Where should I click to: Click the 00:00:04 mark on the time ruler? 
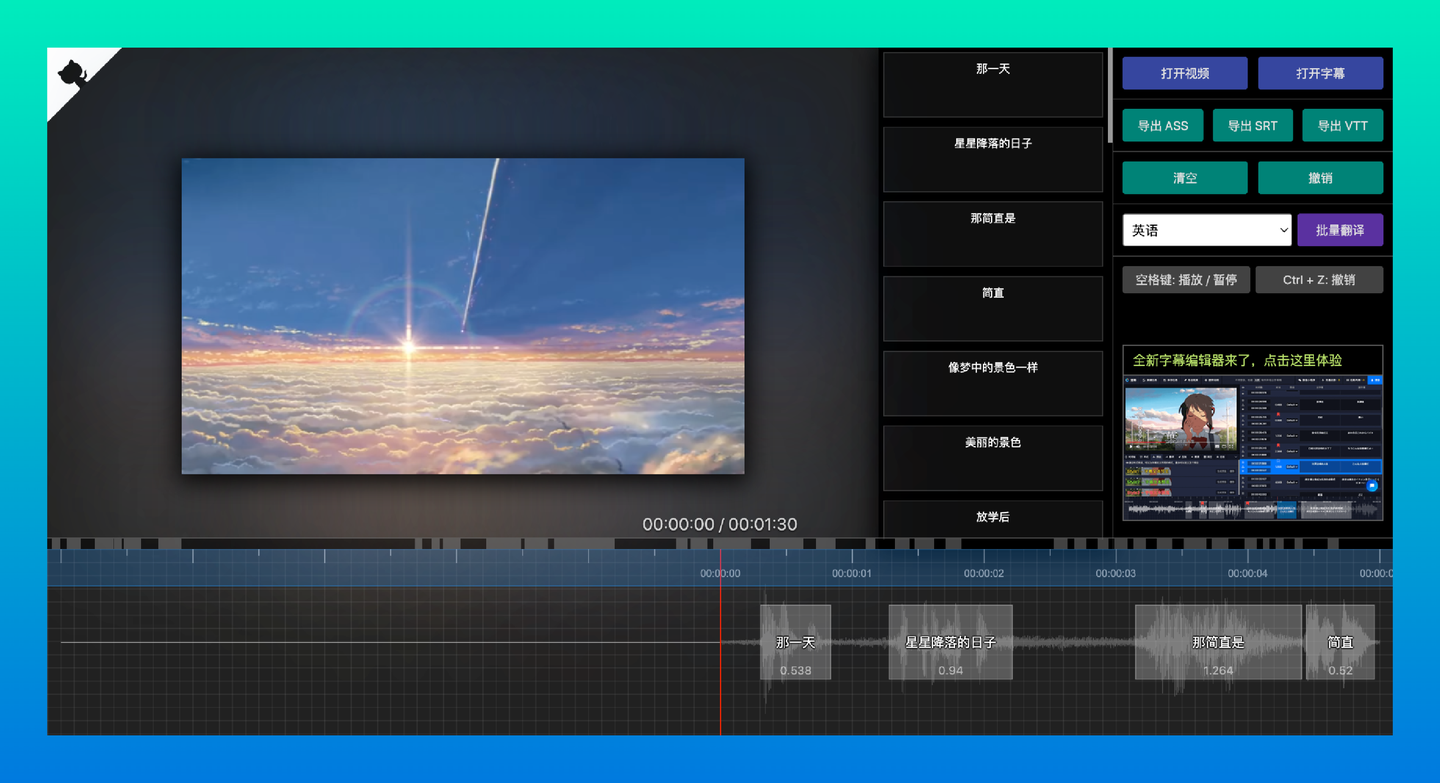click(x=1248, y=573)
